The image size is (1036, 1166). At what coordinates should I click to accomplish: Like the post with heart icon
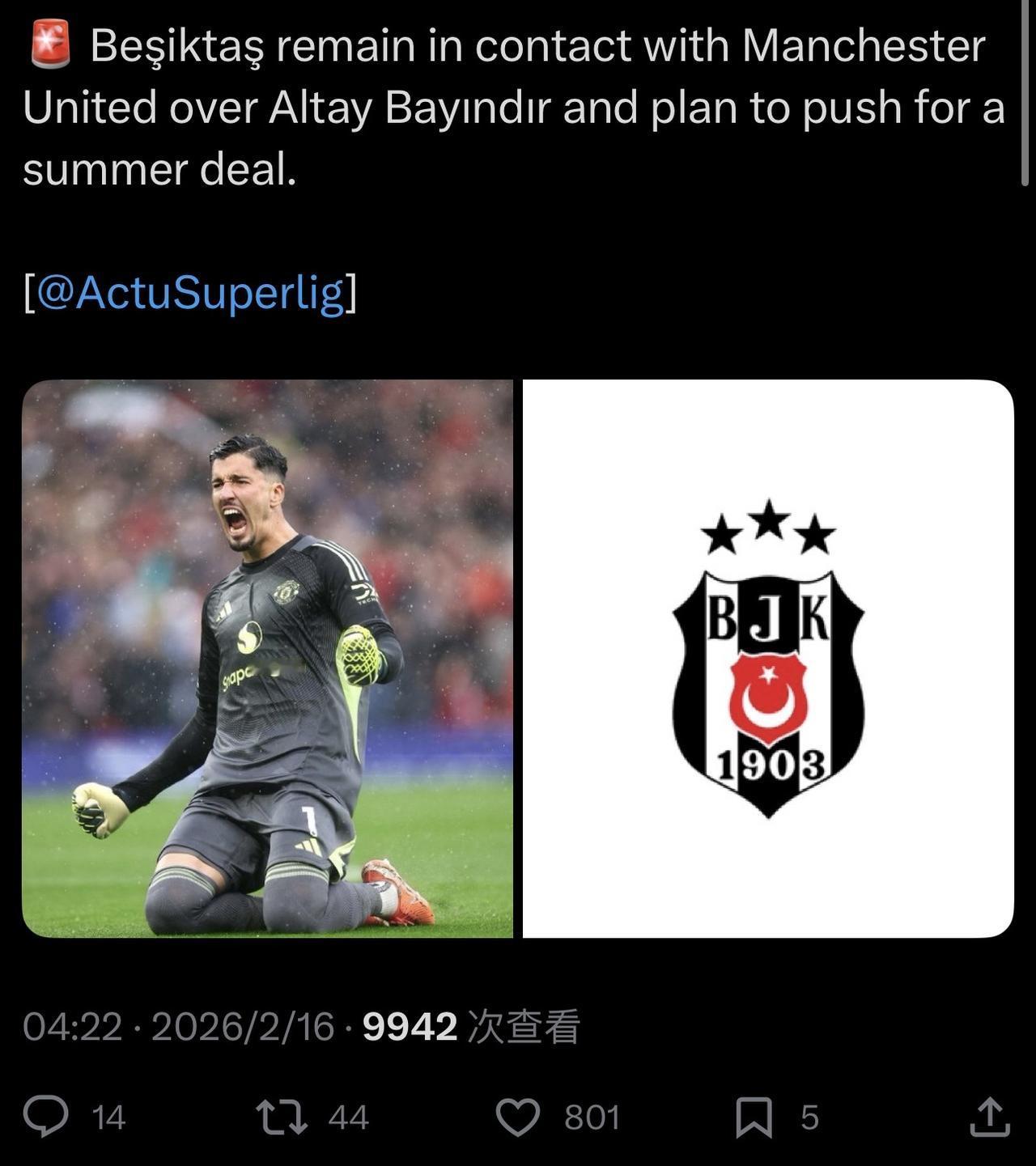coord(517,1117)
